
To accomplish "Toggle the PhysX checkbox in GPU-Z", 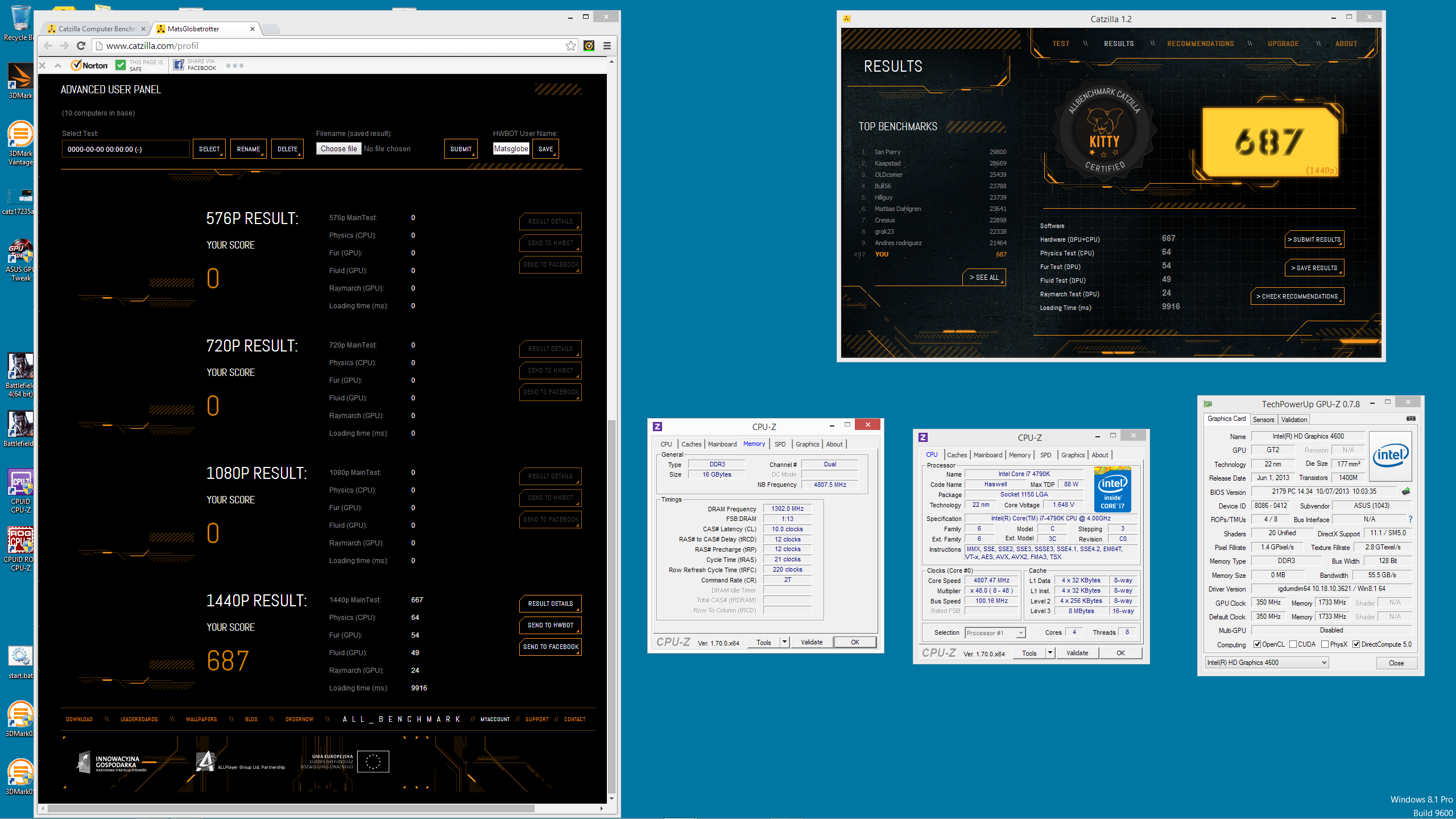I will 1325,644.
